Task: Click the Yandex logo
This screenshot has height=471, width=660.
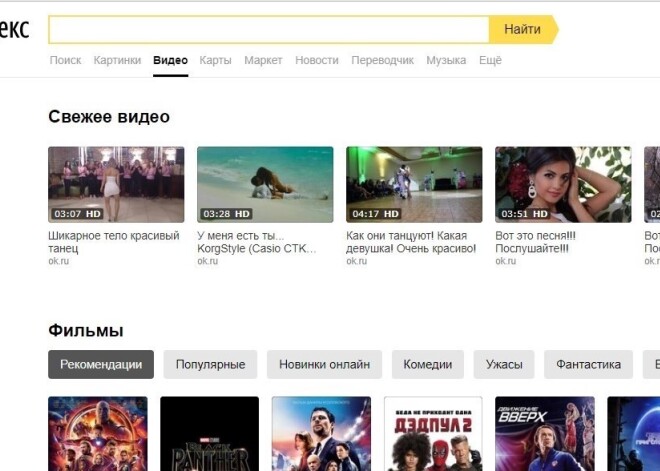Action: (14, 29)
